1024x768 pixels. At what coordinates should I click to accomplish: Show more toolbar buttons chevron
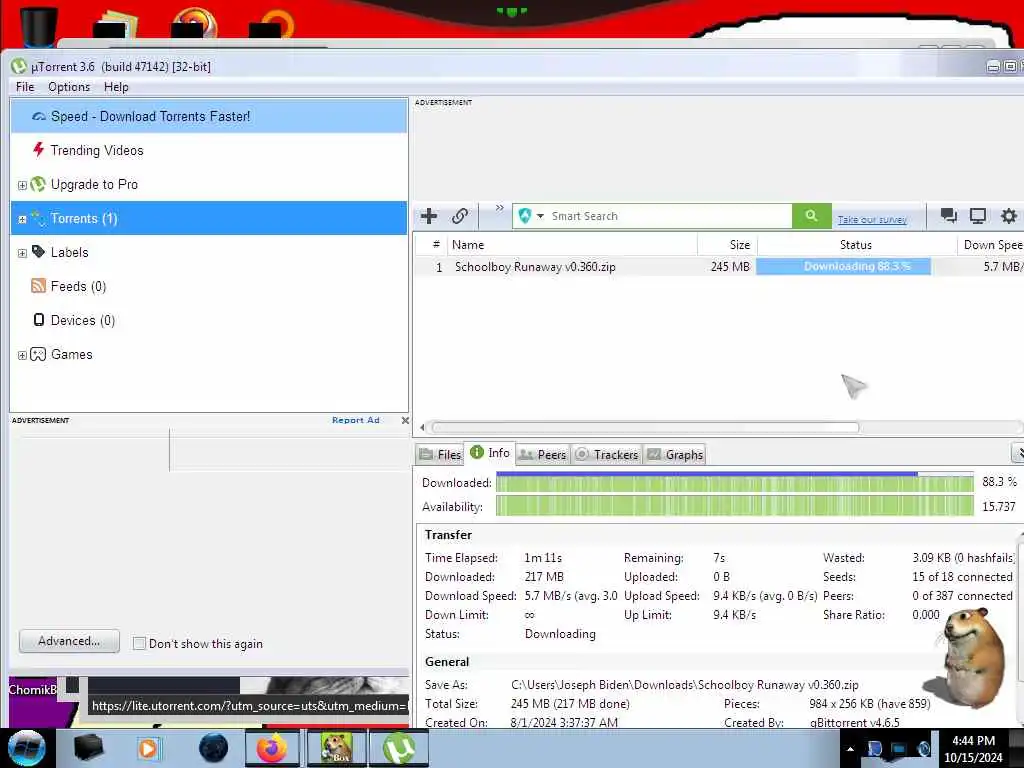click(x=500, y=208)
